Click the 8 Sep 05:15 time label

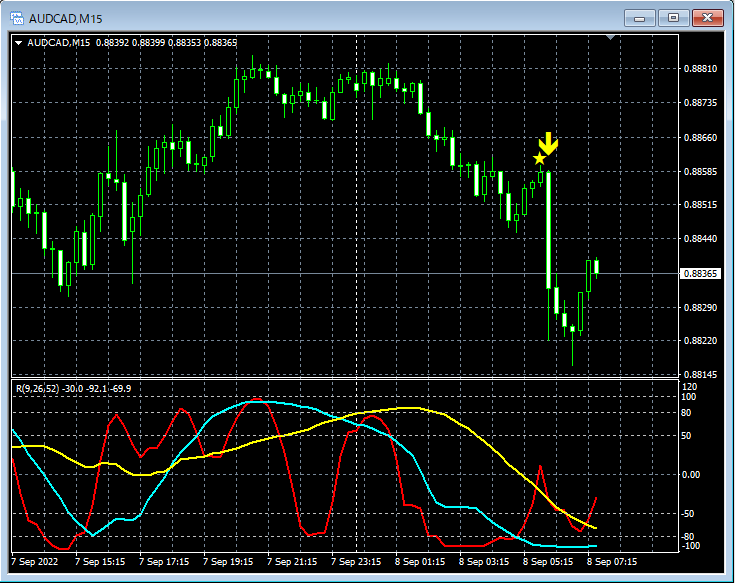(548, 561)
